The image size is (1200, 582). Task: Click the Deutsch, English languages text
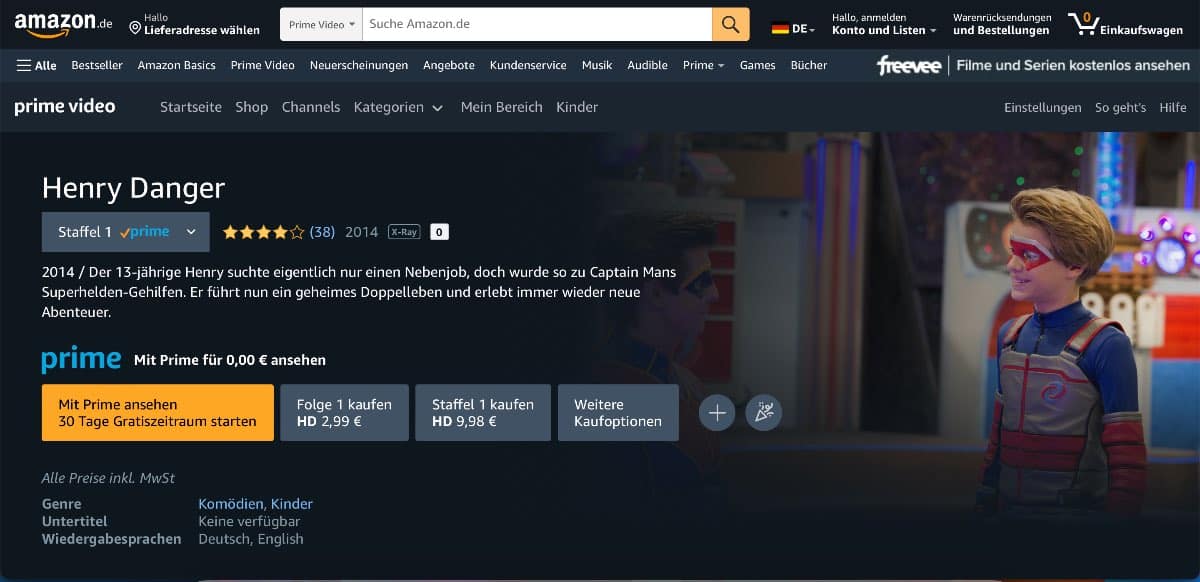tap(251, 539)
